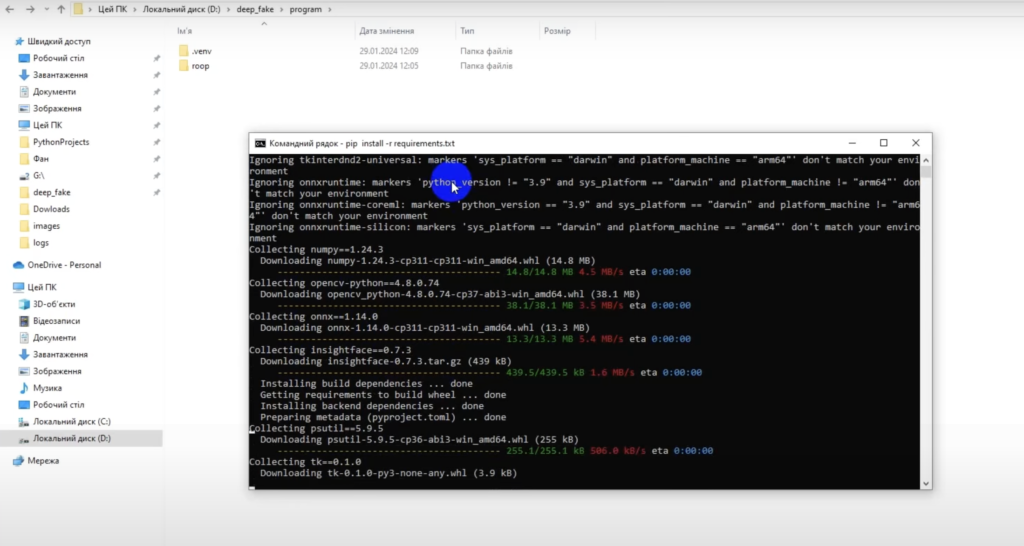Select the .venv folder icon

coord(184,50)
